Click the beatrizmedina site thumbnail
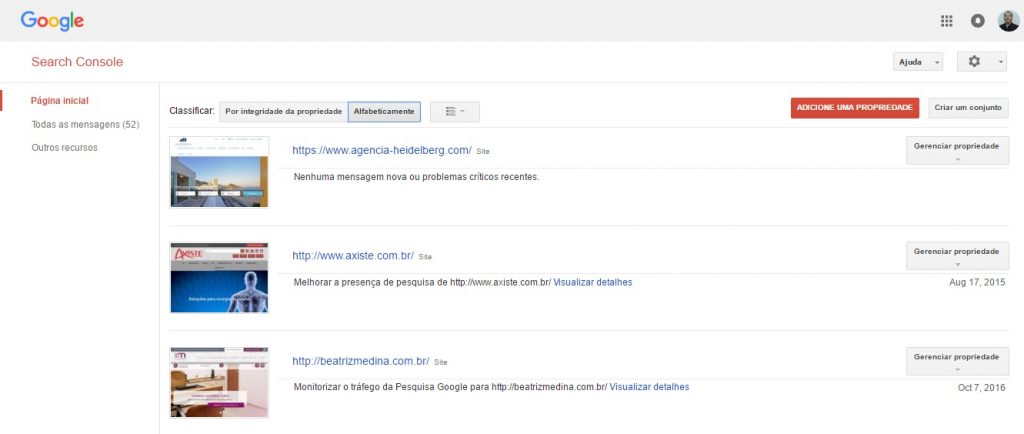Screen dimensions: 1024x434 219,382
